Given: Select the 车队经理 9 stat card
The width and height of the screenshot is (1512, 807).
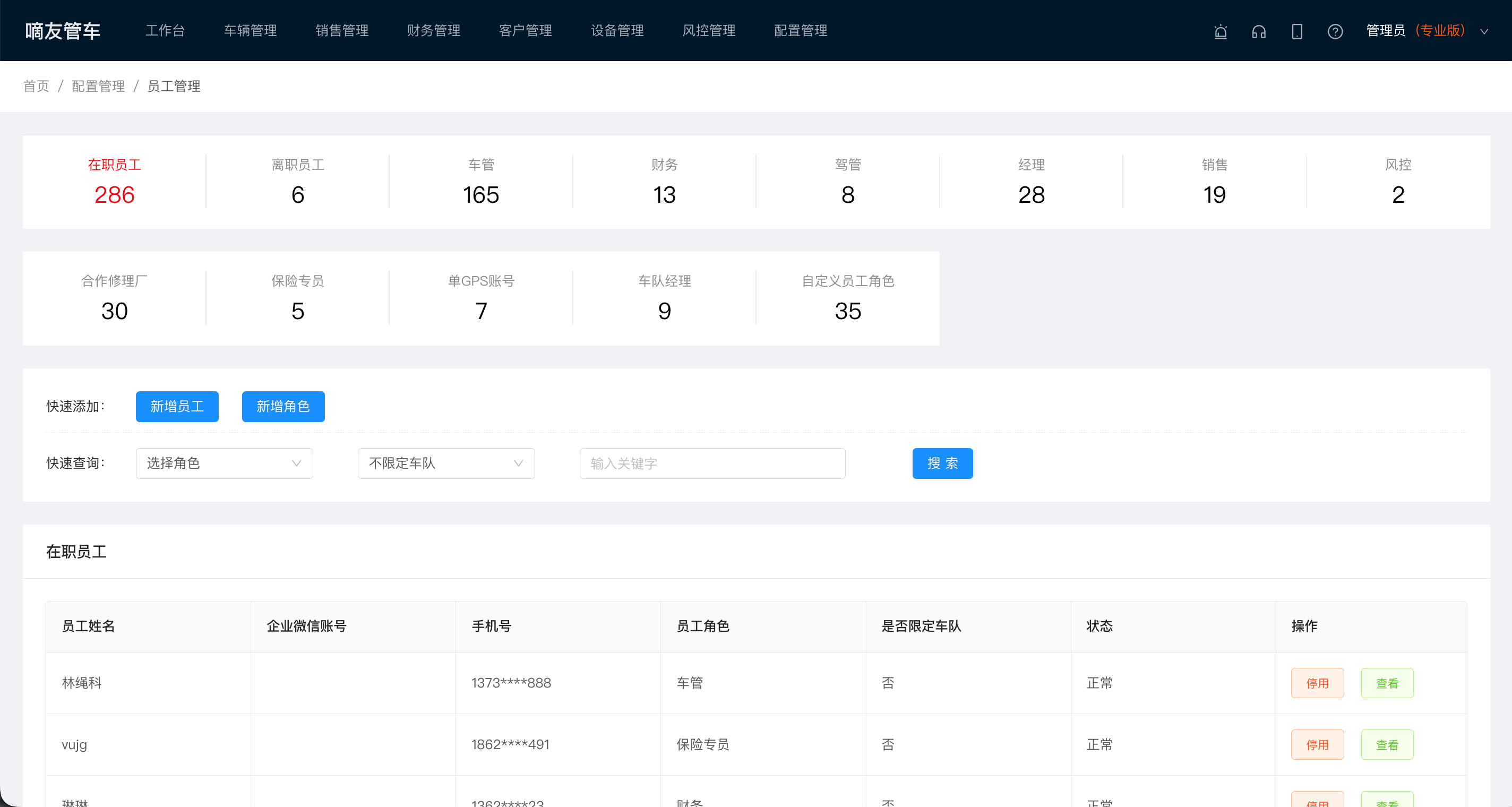Looking at the screenshot, I should pyautogui.click(x=665, y=298).
